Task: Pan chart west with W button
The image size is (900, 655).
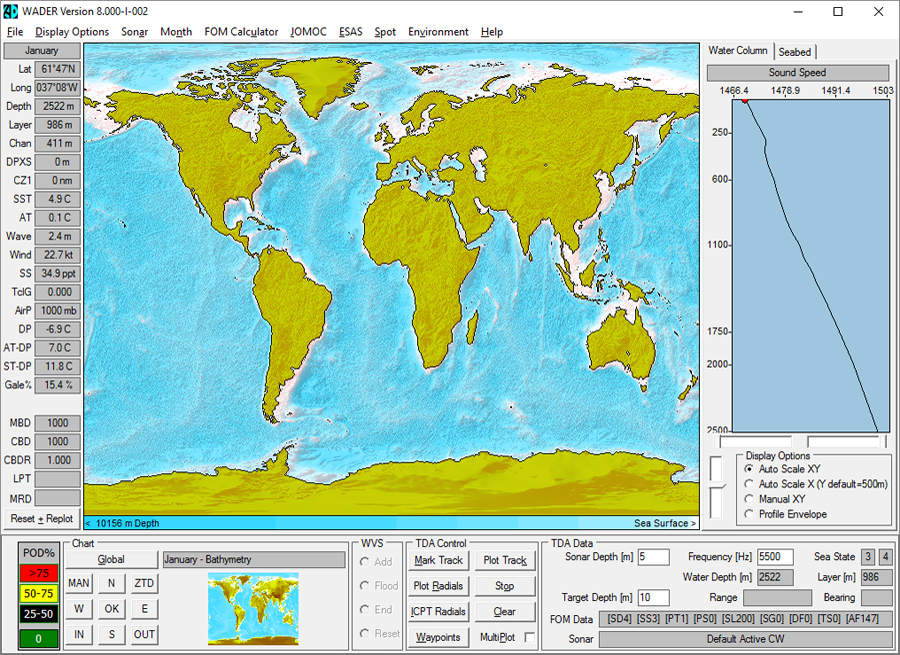Action: click(x=79, y=609)
